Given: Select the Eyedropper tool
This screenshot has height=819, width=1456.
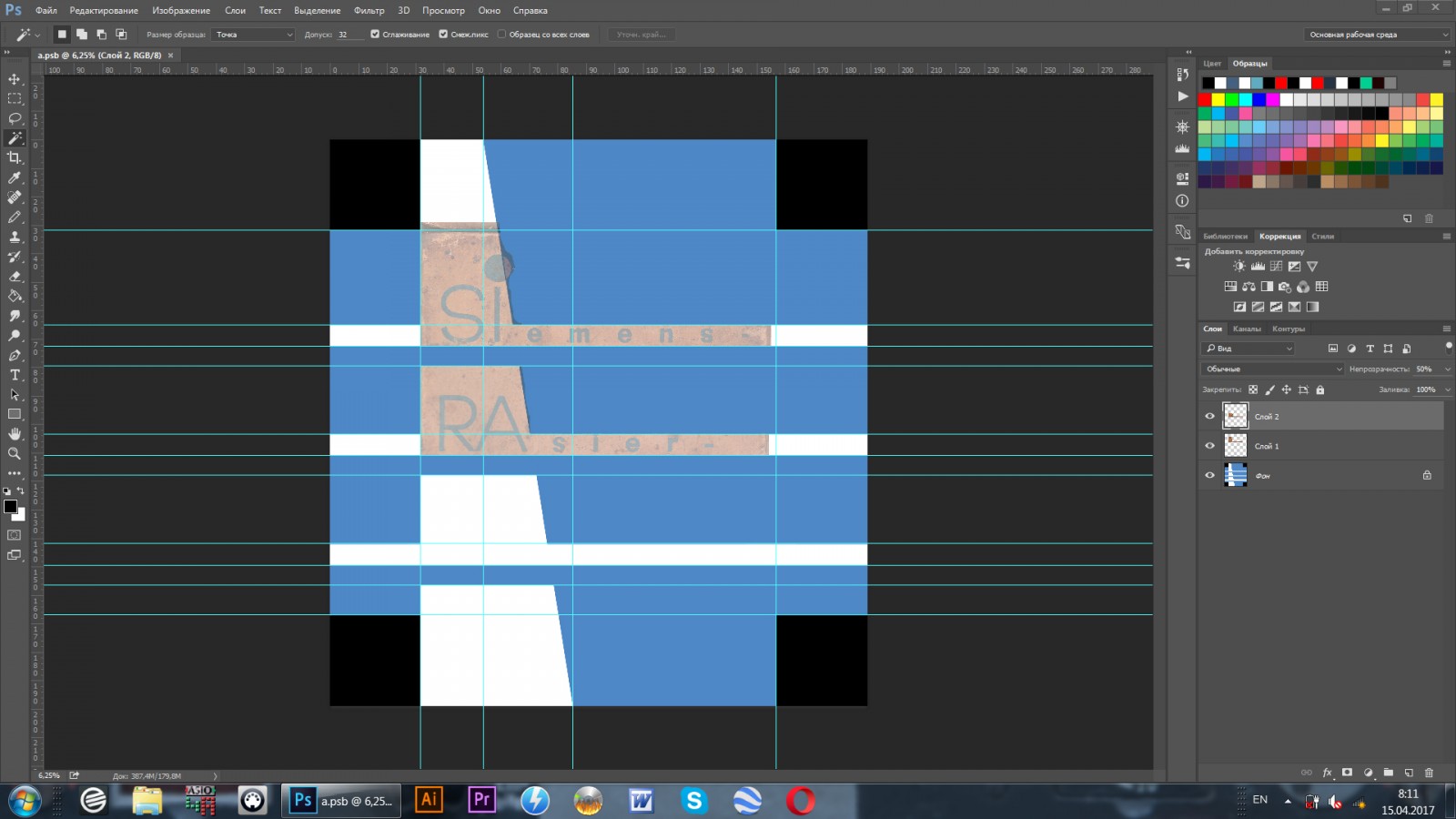Looking at the screenshot, I should pyautogui.click(x=15, y=178).
